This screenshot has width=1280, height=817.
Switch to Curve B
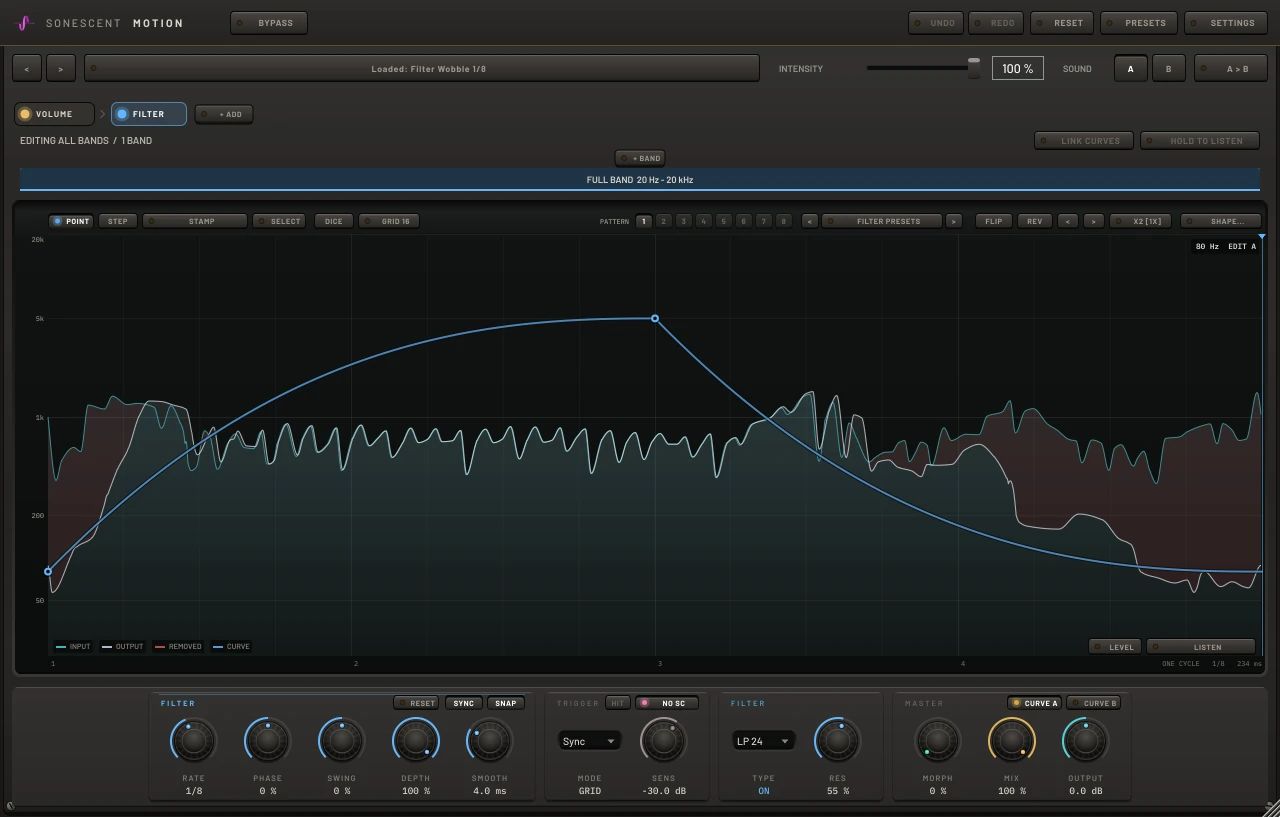(x=1093, y=703)
